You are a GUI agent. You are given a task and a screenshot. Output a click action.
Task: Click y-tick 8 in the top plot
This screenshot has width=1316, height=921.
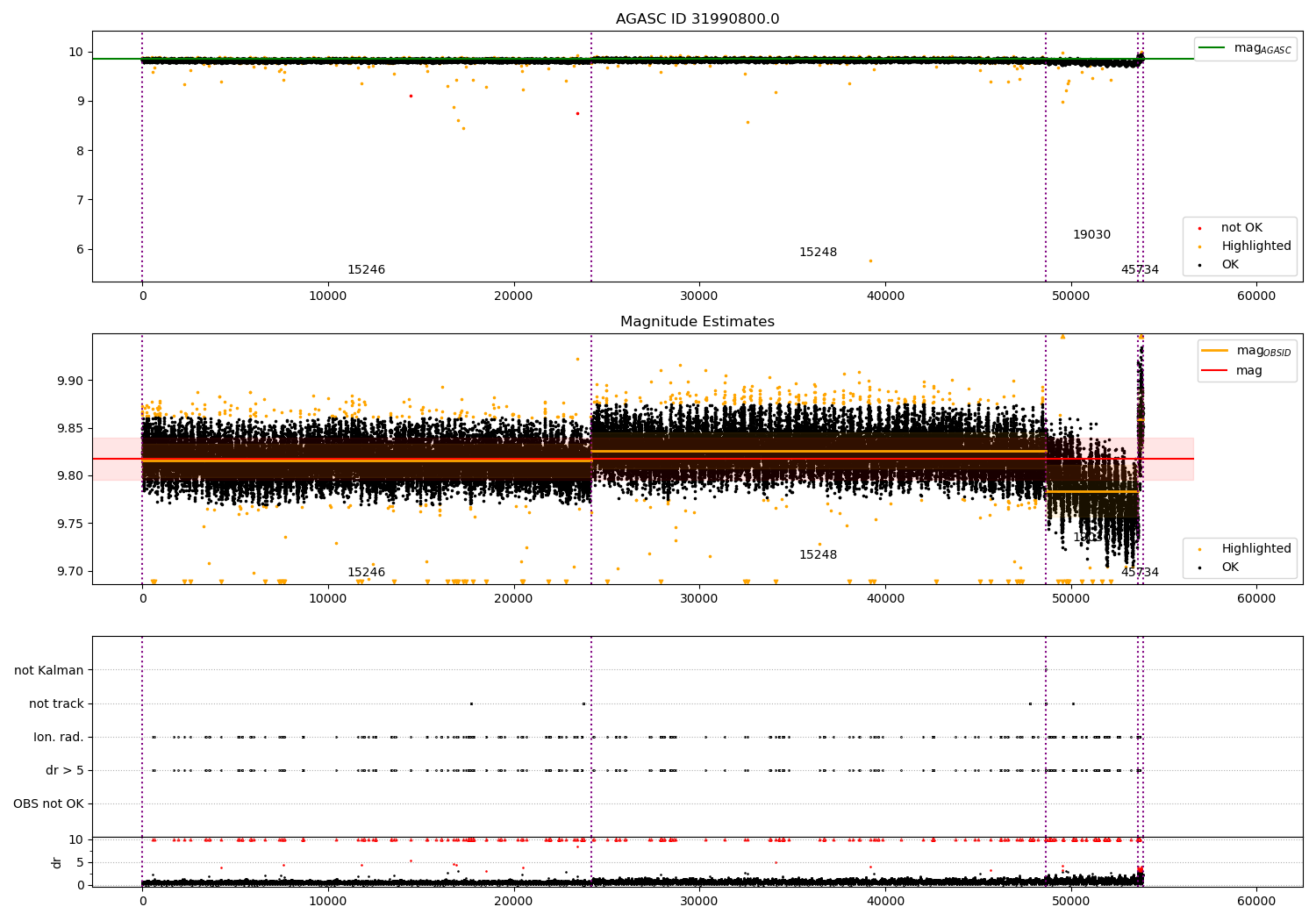click(x=80, y=151)
